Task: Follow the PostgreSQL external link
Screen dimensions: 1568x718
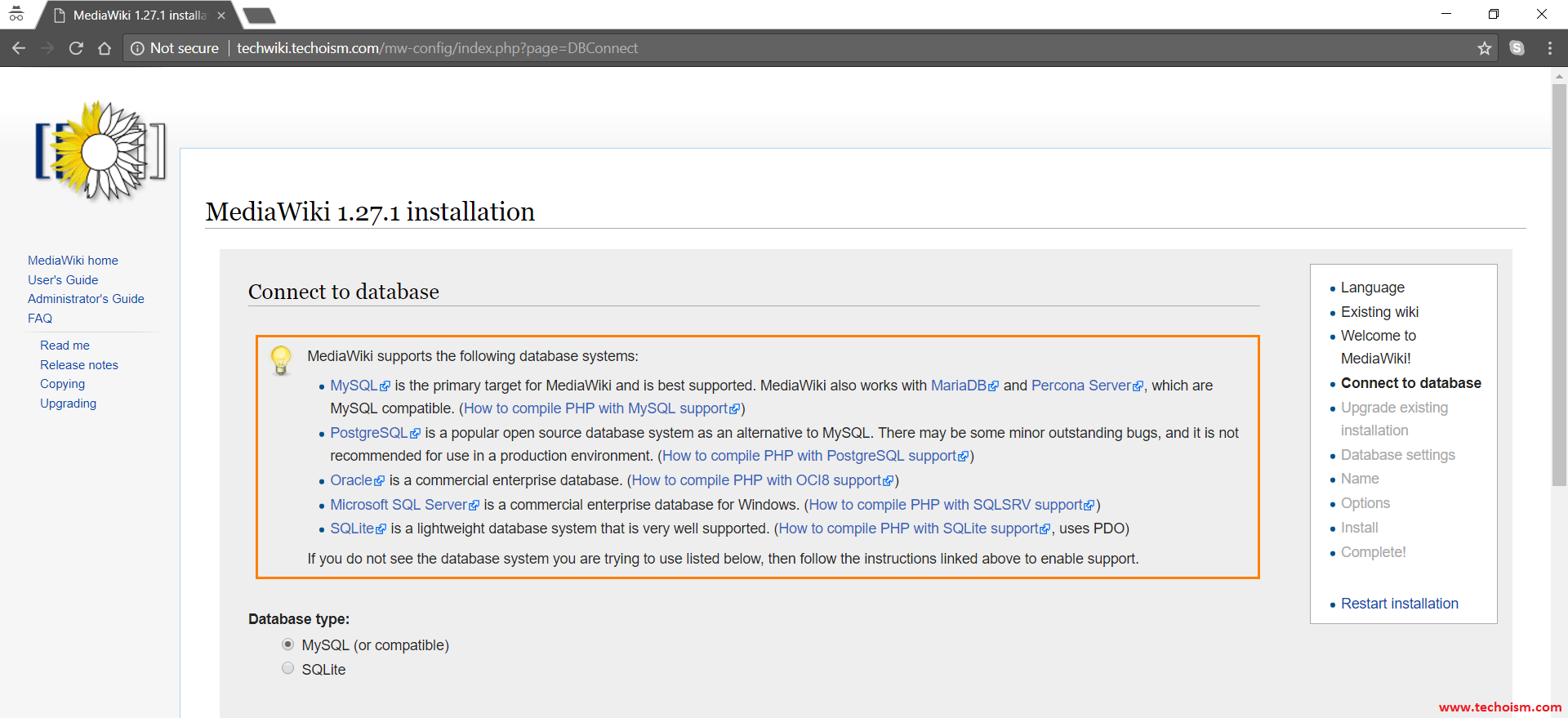Action: pos(375,432)
